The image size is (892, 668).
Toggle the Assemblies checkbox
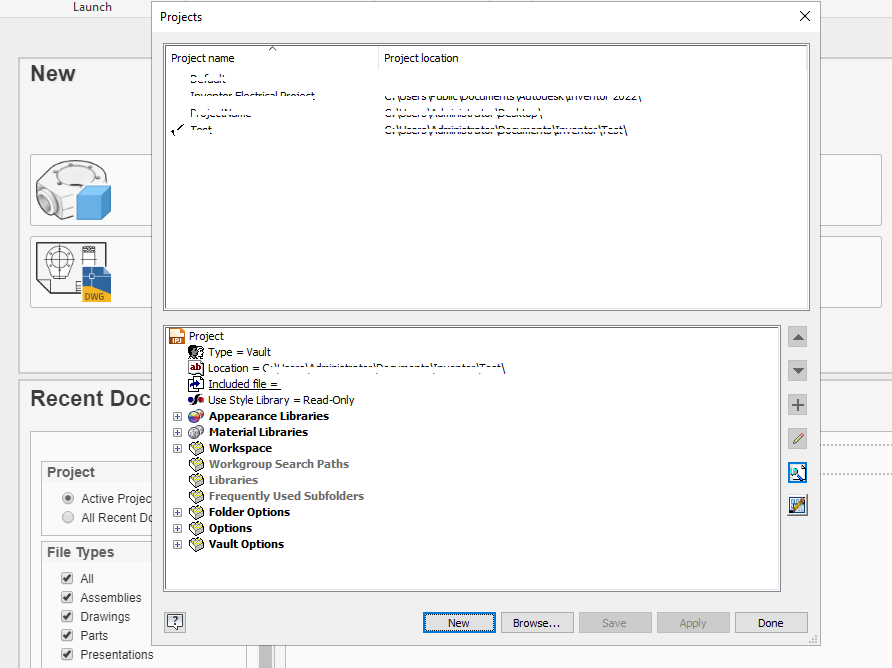(67, 597)
